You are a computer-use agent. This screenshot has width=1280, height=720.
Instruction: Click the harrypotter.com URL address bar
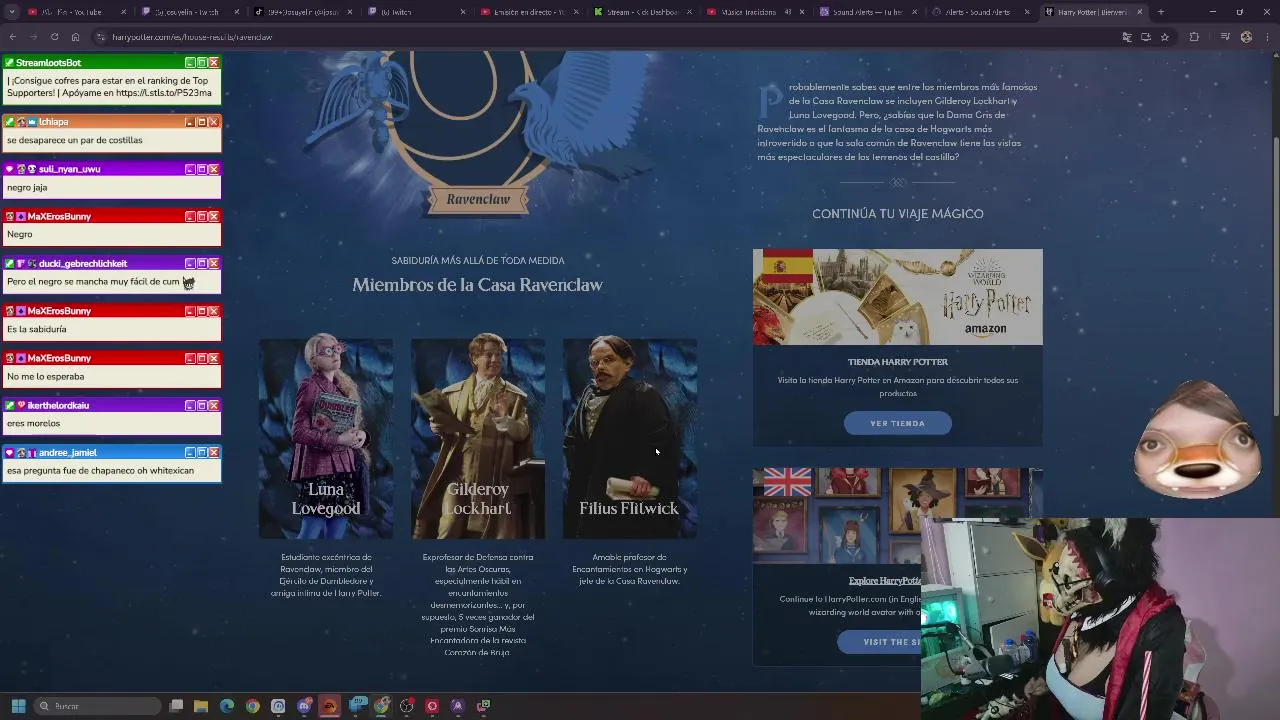pos(600,37)
